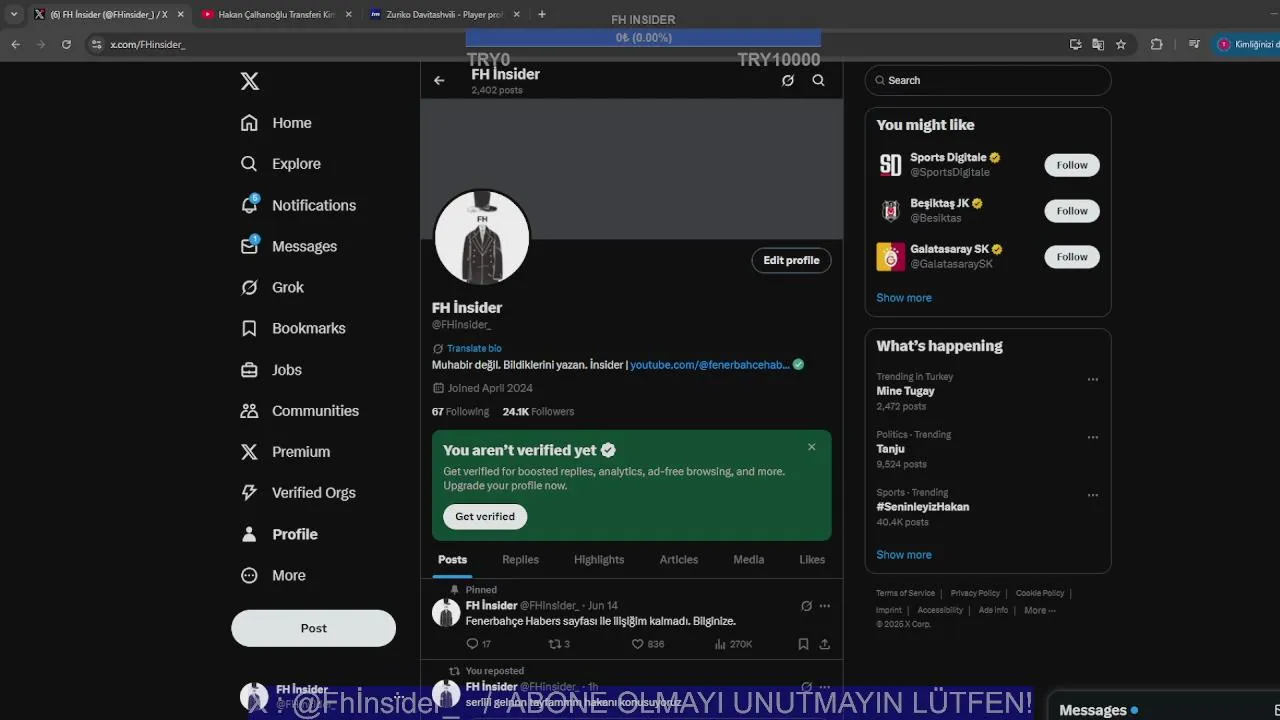Open more options for Mine Tugay trend
Screen dimensions: 1280x720
coord(1093,379)
